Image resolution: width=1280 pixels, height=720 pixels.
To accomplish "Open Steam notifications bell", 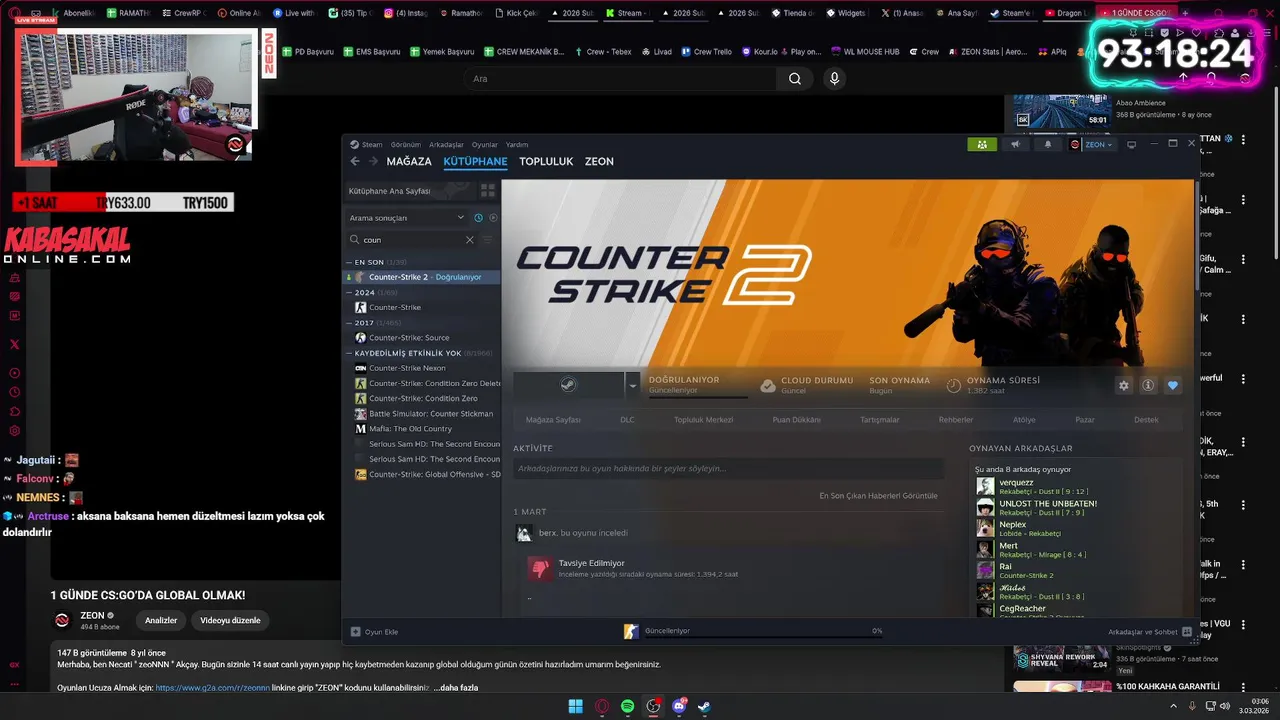I will point(1047,144).
